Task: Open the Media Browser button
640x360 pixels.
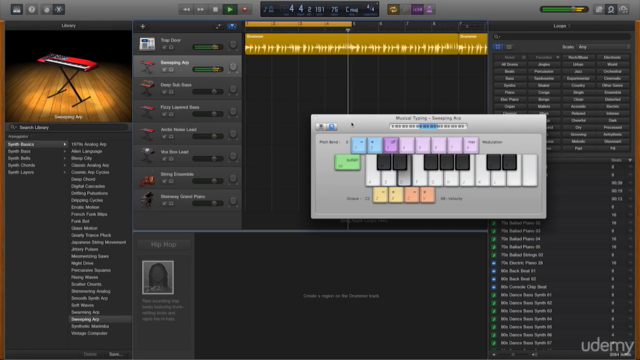Action: point(623,9)
